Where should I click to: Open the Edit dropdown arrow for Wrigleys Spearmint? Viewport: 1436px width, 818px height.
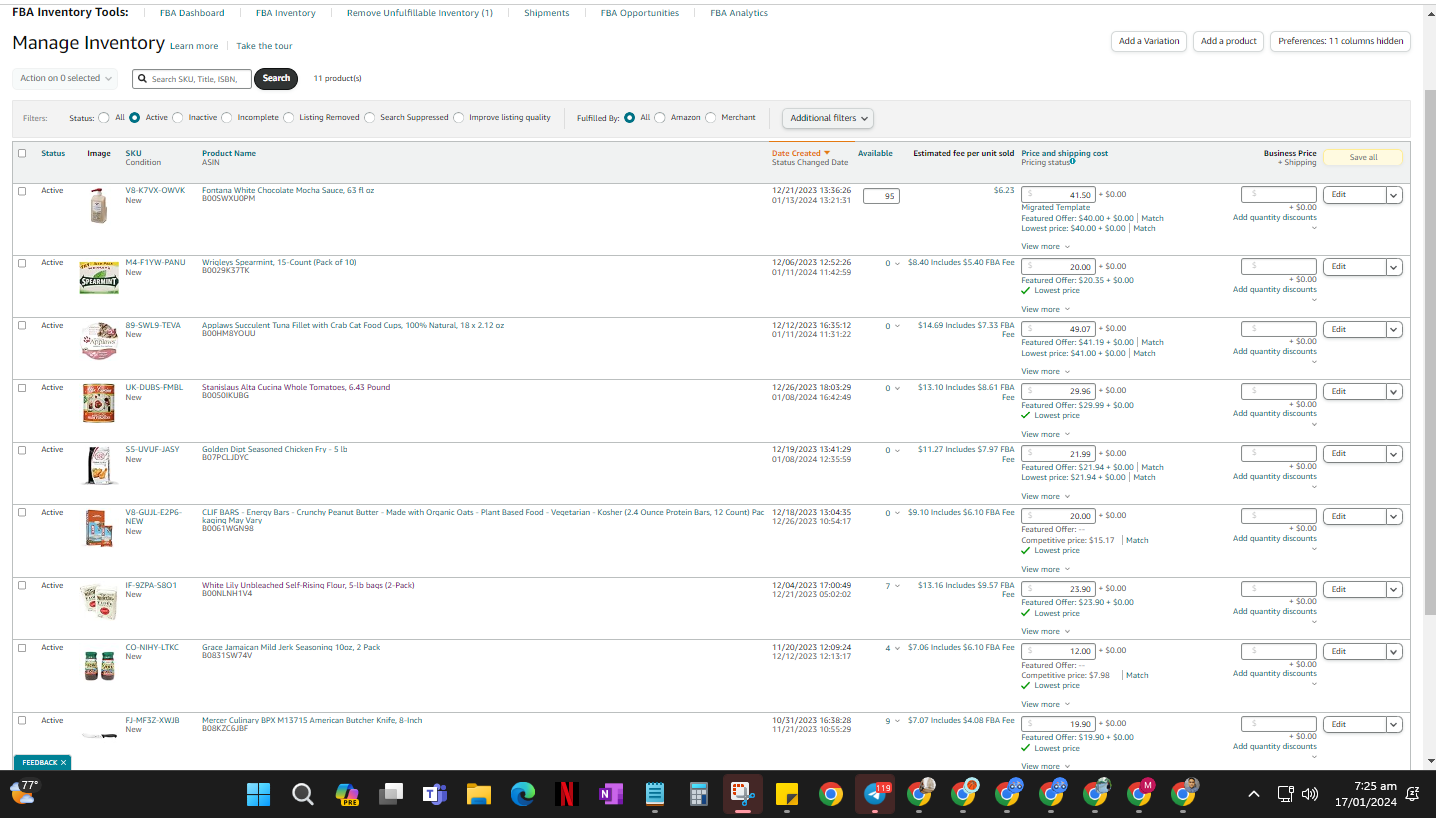(x=1394, y=267)
